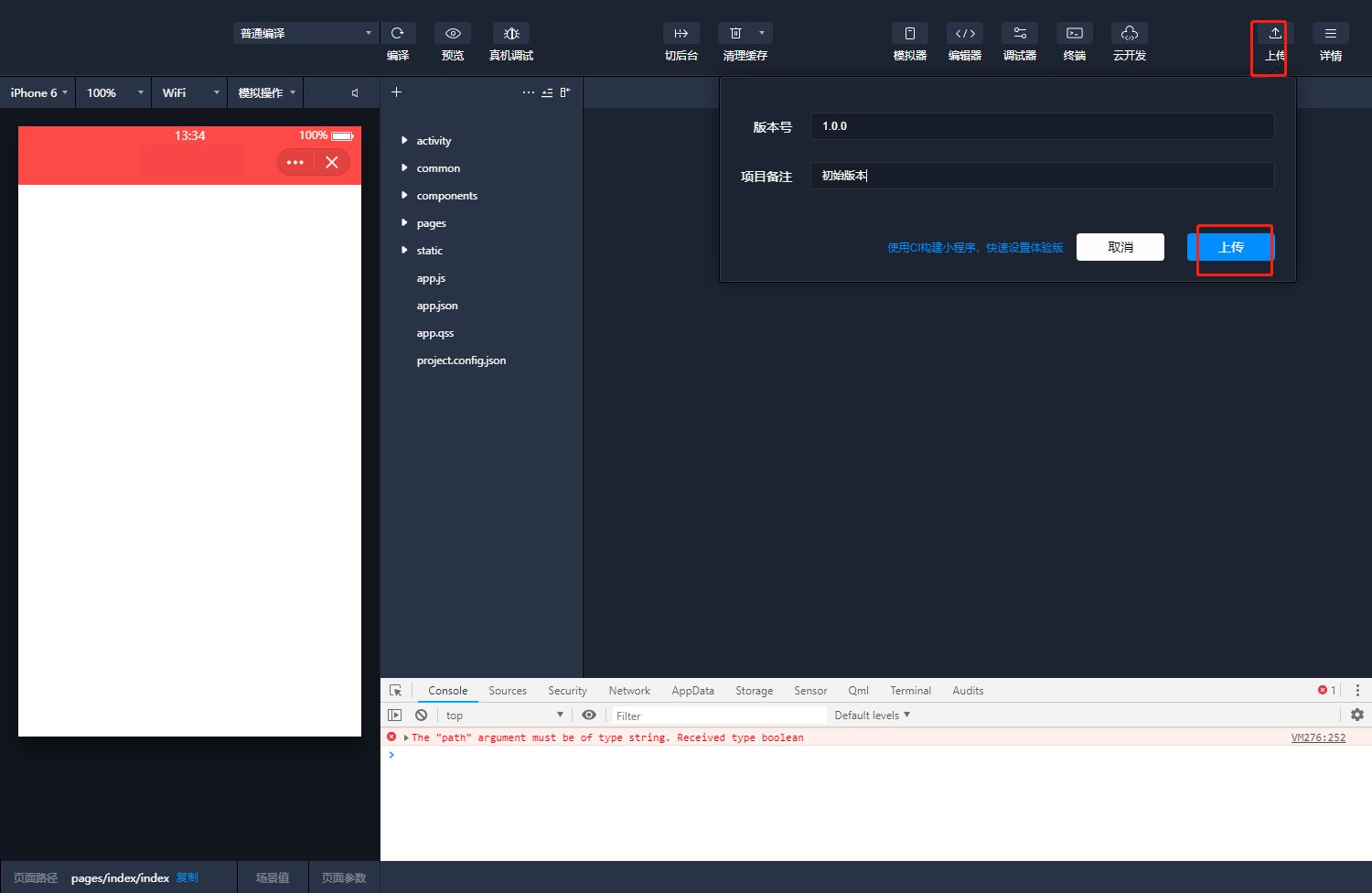Click the 云开发 cloud development icon
Viewport: 1372px width, 893px height.
tap(1130, 34)
